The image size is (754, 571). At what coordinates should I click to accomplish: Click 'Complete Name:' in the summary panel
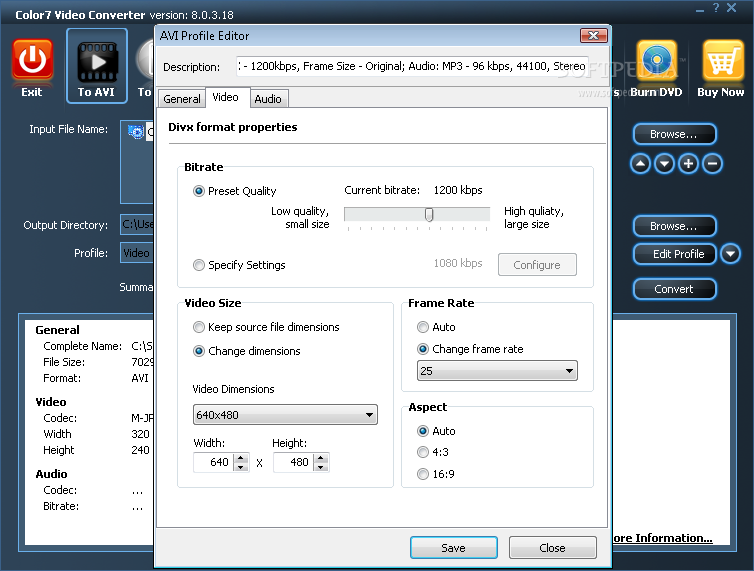point(82,346)
